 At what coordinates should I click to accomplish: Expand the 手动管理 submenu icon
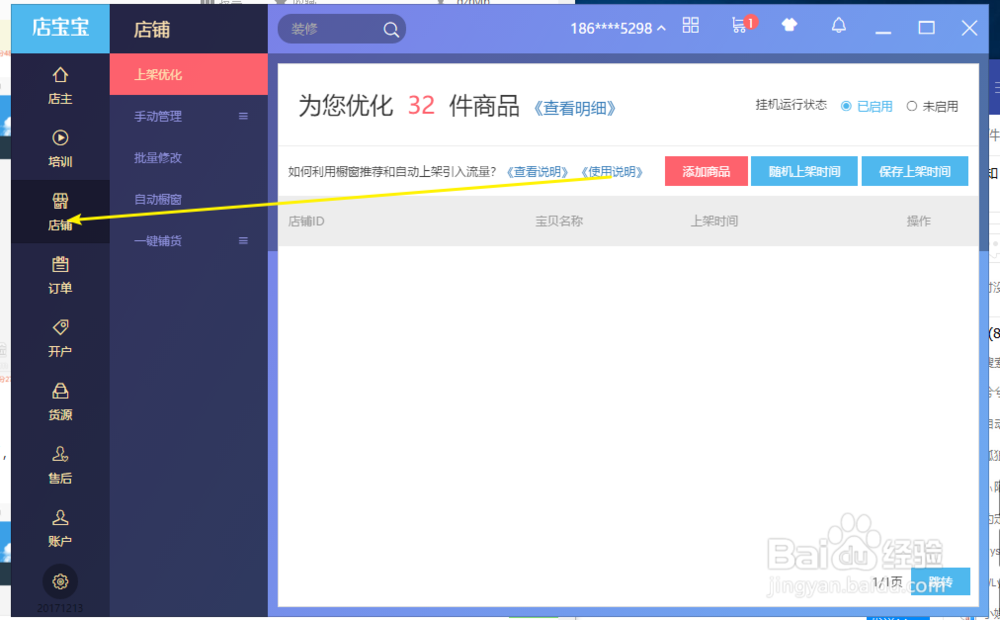pos(243,116)
